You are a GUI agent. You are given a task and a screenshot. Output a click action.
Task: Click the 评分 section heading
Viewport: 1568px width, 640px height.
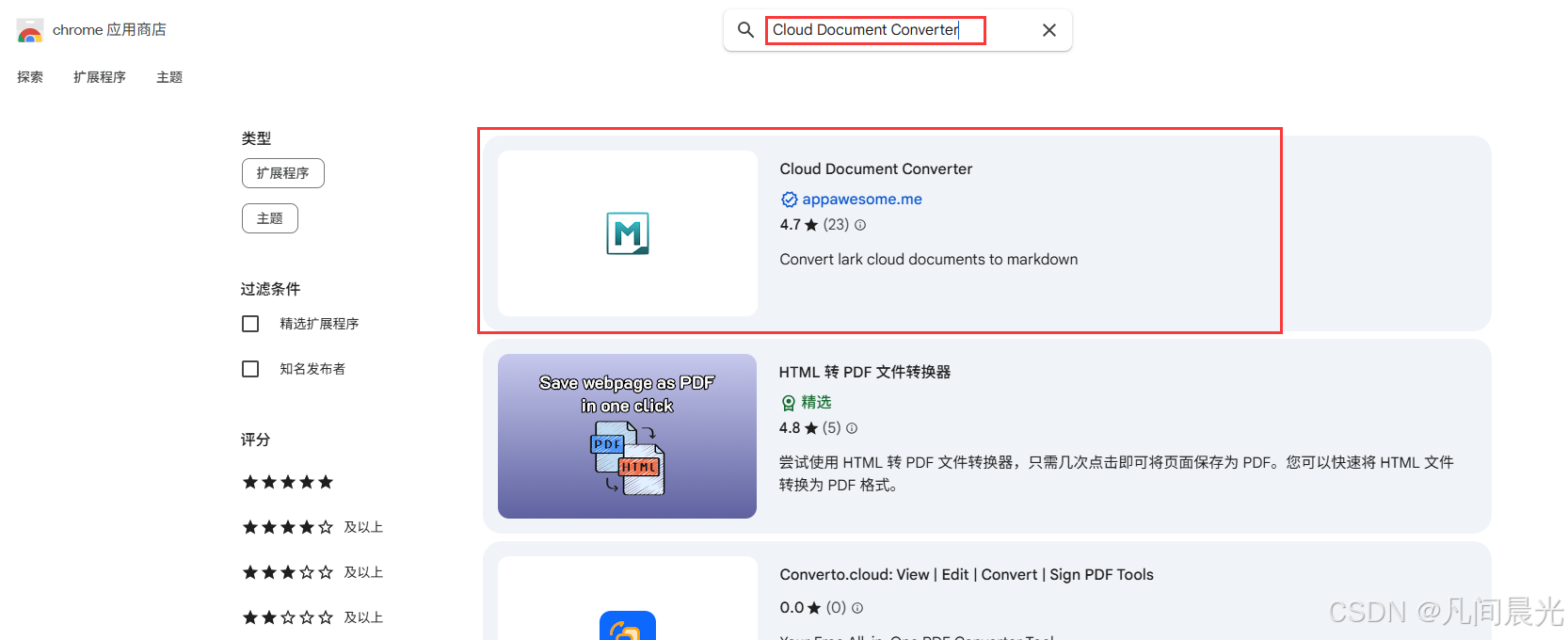256,440
